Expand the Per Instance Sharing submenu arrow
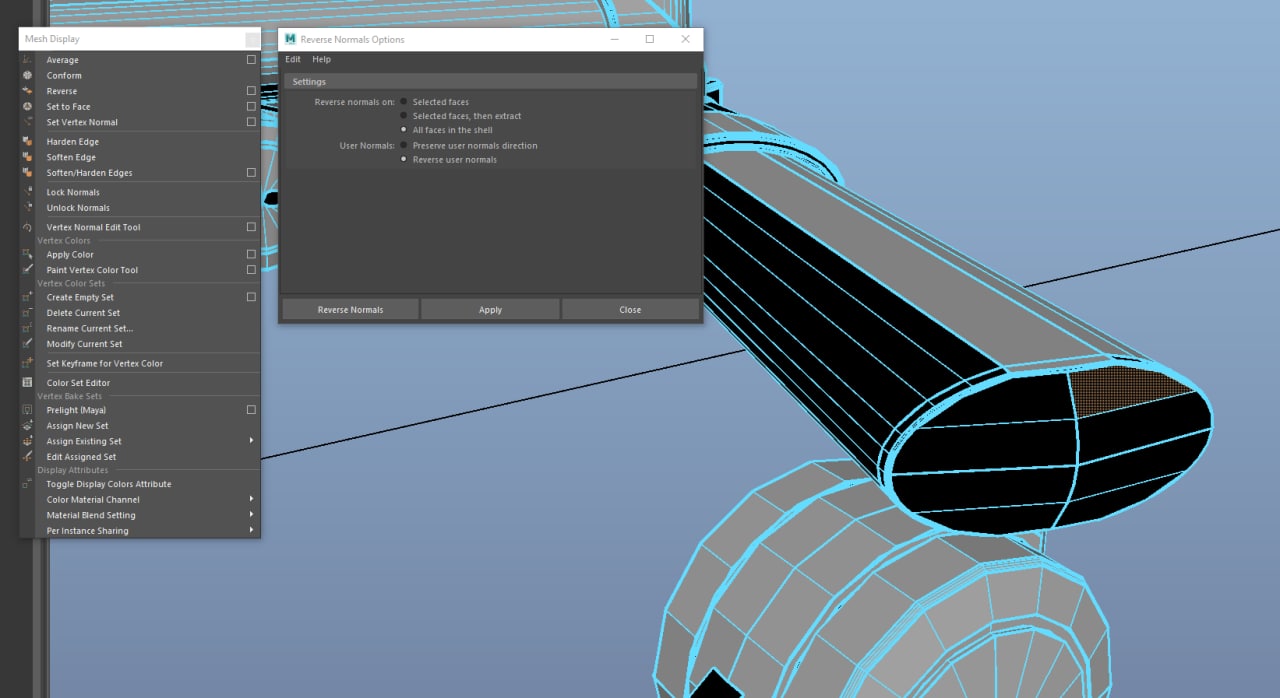 (x=251, y=530)
